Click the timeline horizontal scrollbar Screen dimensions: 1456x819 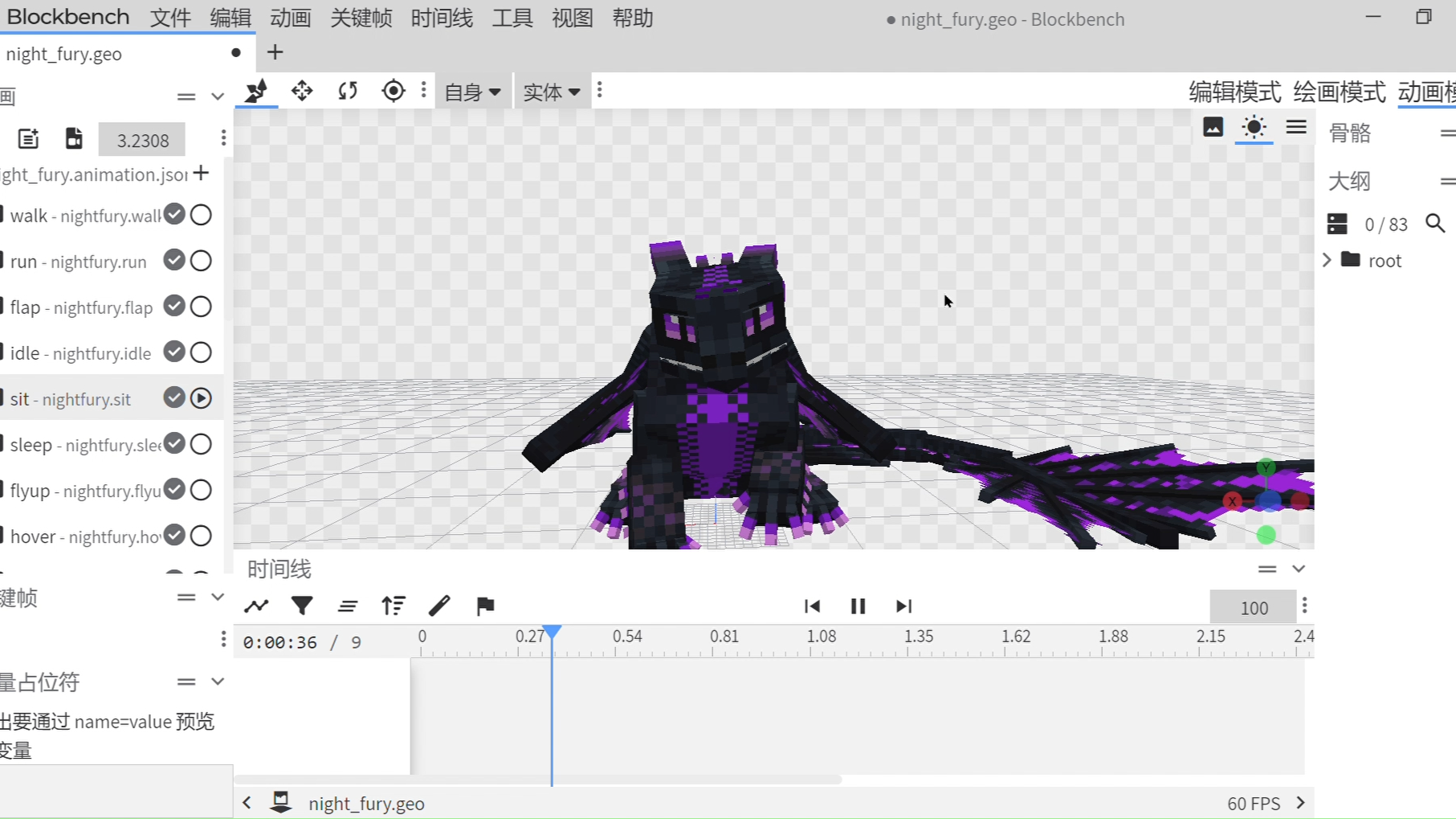coord(538,780)
